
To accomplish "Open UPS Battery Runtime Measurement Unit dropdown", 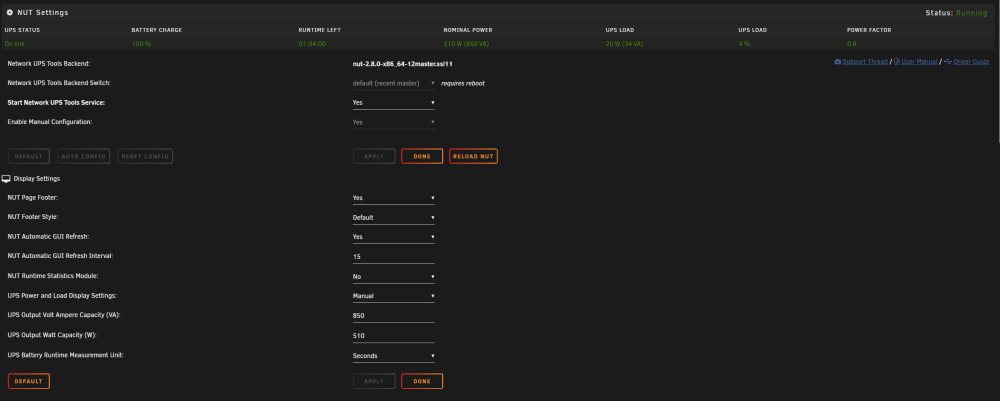I will pyautogui.click(x=393, y=356).
